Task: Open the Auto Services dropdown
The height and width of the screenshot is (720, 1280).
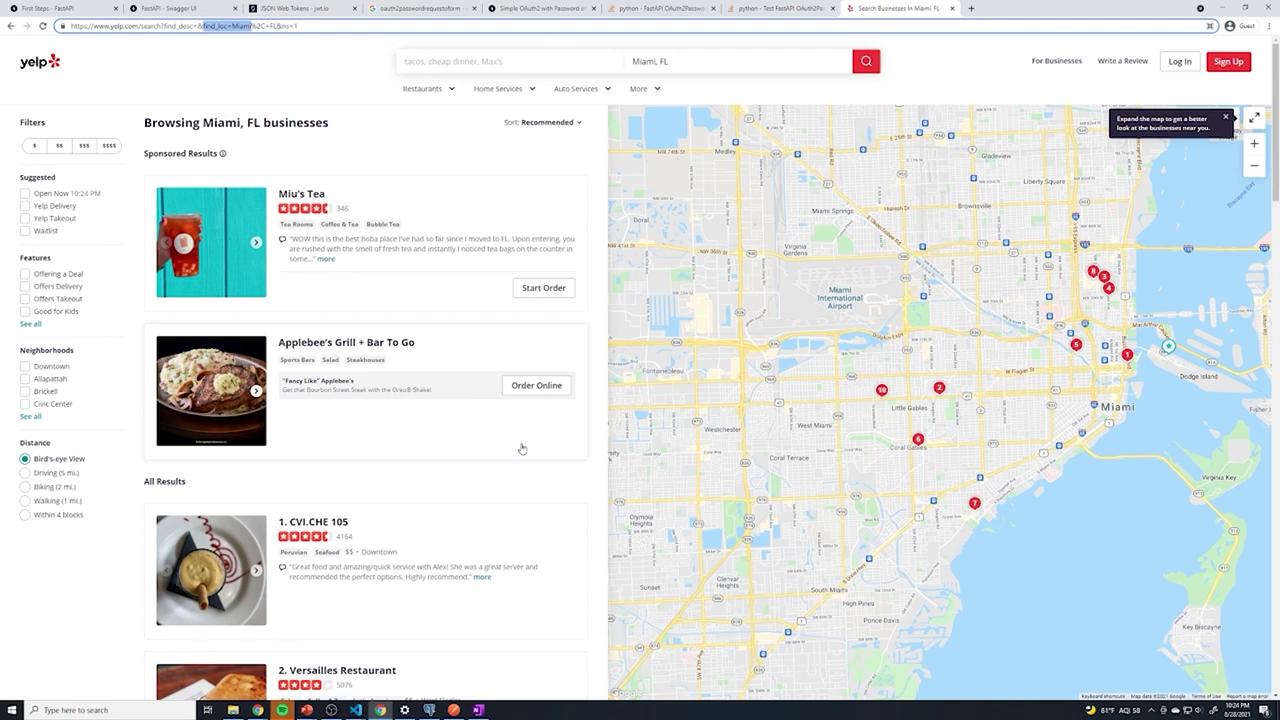Action: click(x=582, y=89)
